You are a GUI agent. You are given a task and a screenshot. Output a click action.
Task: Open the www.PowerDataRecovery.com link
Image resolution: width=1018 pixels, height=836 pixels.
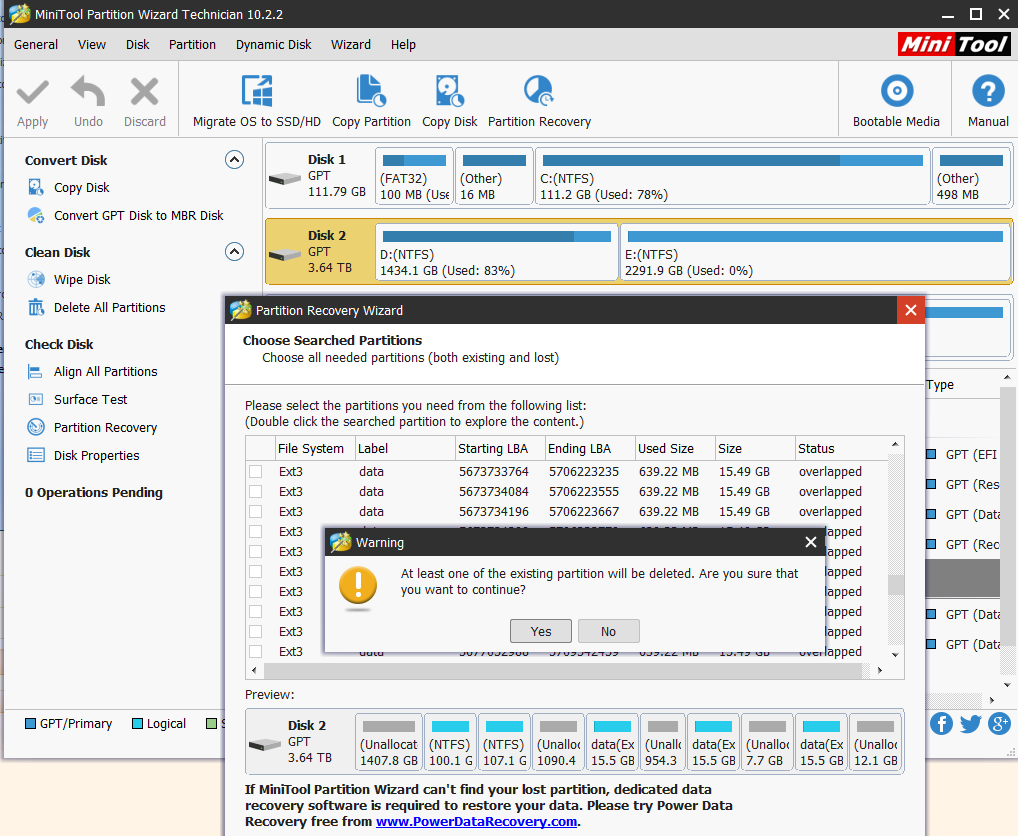[x=477, y=822]
